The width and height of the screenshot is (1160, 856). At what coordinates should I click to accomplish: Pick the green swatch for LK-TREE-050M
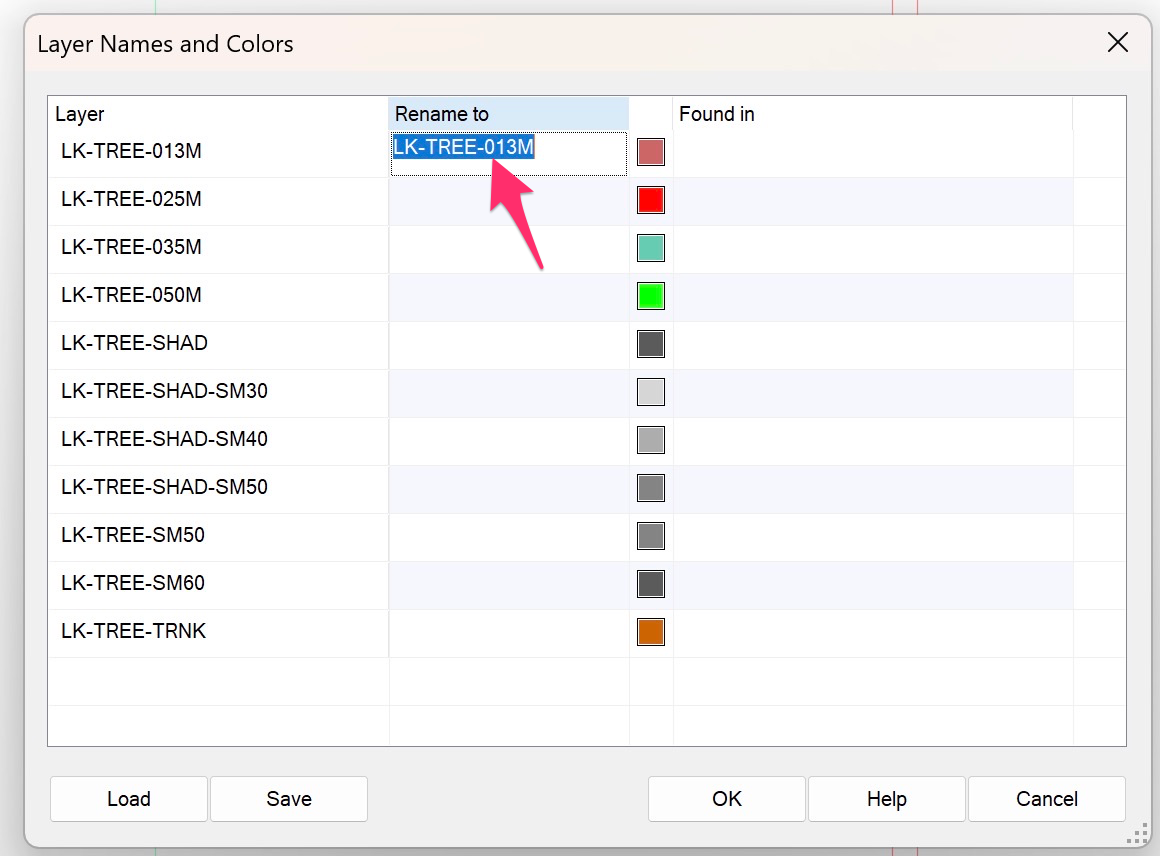pyautogui.click(x=650, y=296)
